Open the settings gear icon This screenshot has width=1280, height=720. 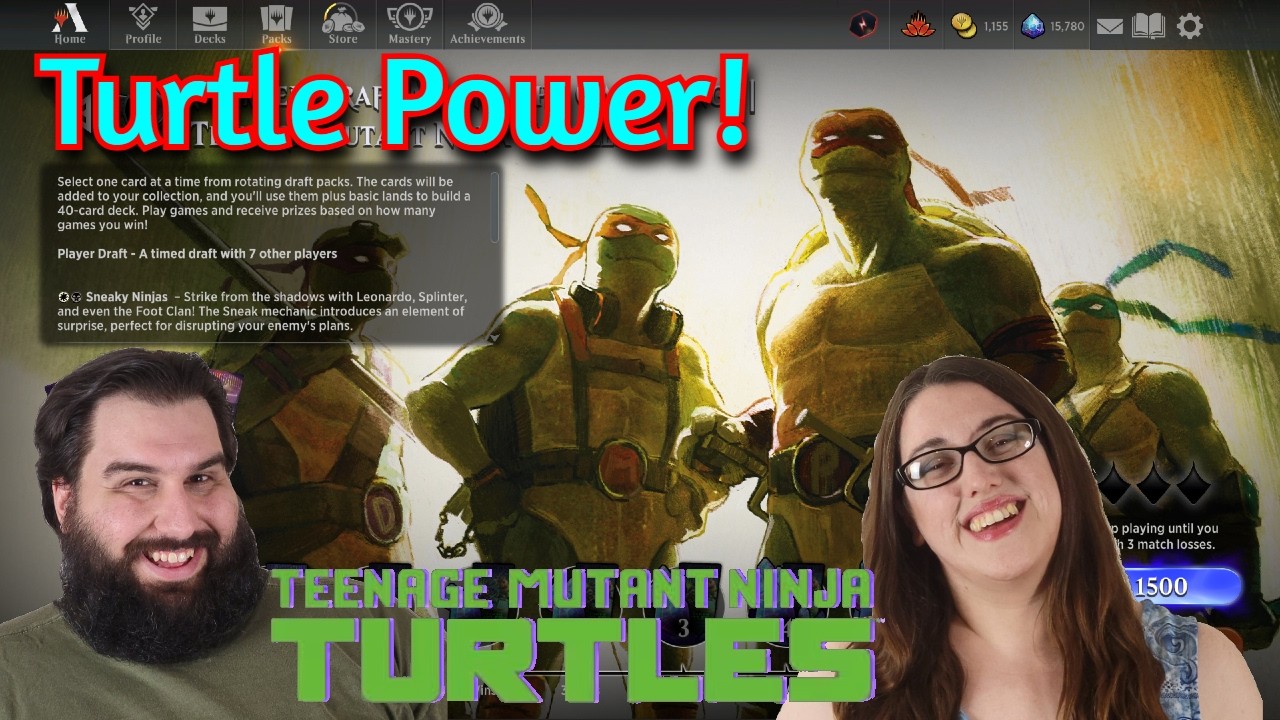[1190, 26]
